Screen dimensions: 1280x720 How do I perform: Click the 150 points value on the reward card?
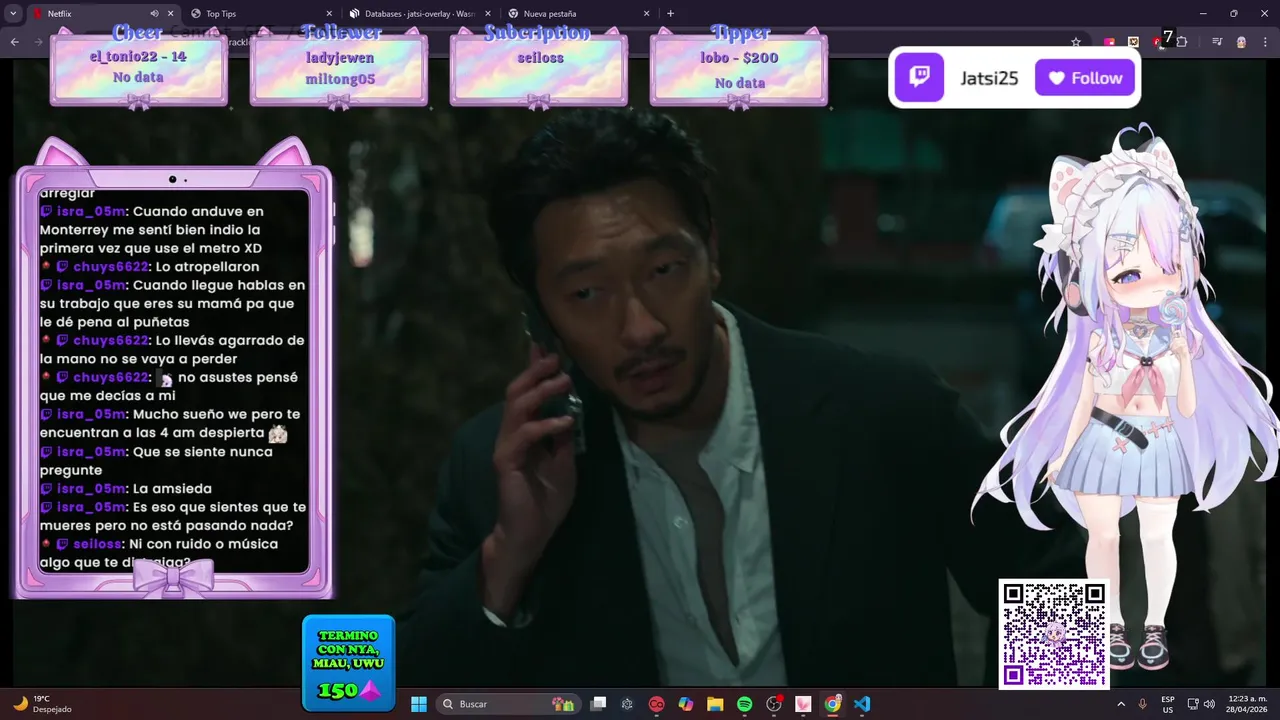(338, 691)
